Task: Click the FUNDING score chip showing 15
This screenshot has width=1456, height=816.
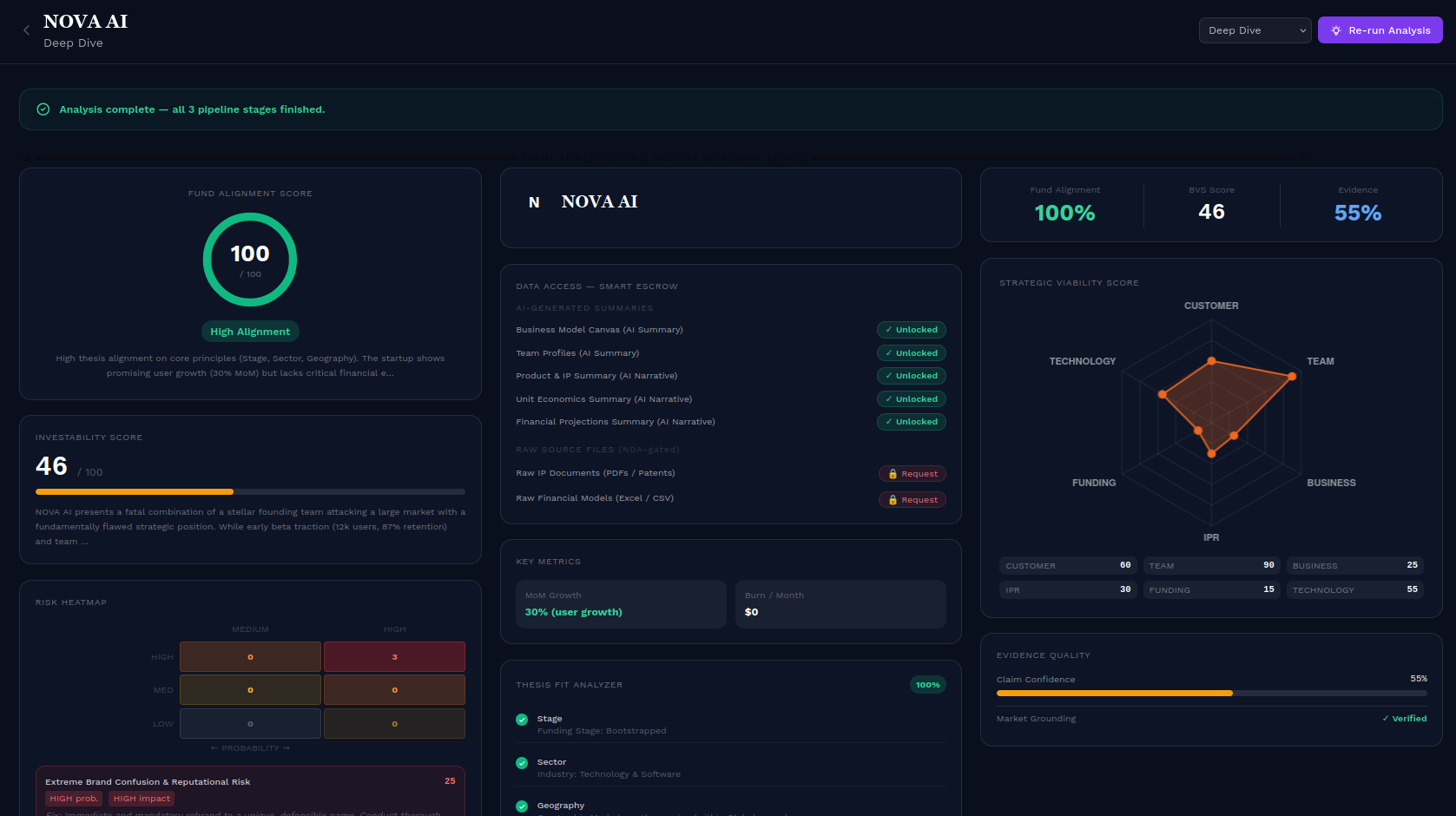Action: coord(1211,589)
